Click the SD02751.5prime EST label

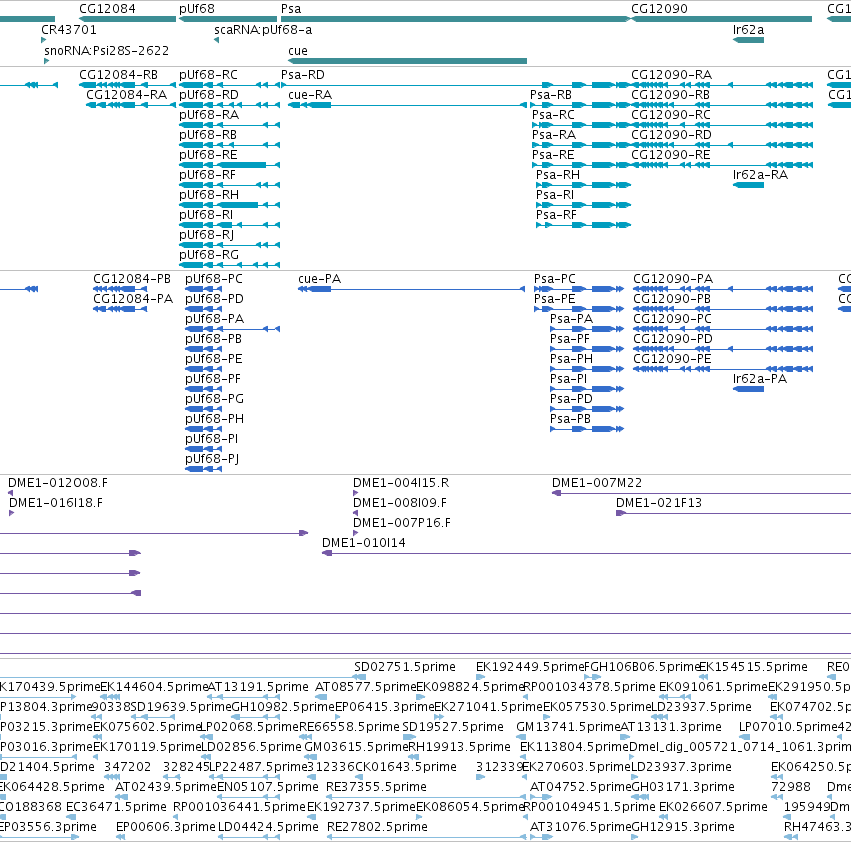click(405, 667)
